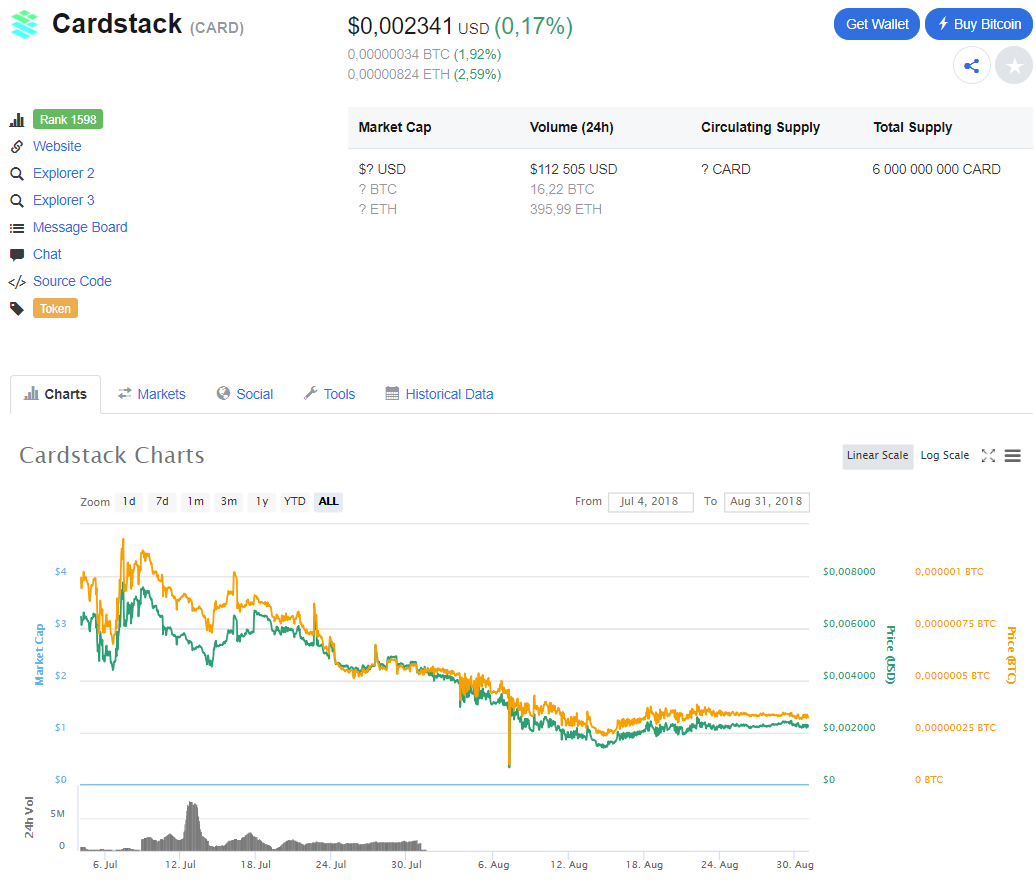
Task: Click the Circulating Supply column header
Action: click(x=760, y=128)
